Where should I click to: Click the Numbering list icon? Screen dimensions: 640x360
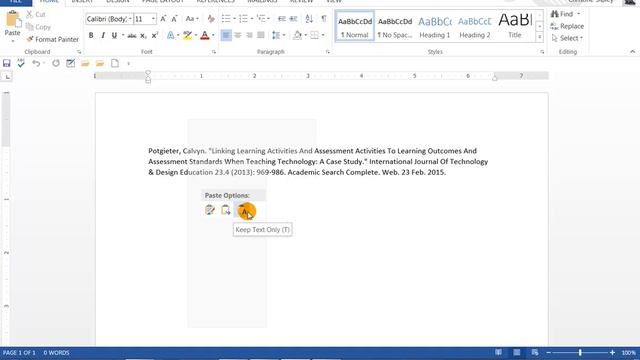tap(243, 19)
